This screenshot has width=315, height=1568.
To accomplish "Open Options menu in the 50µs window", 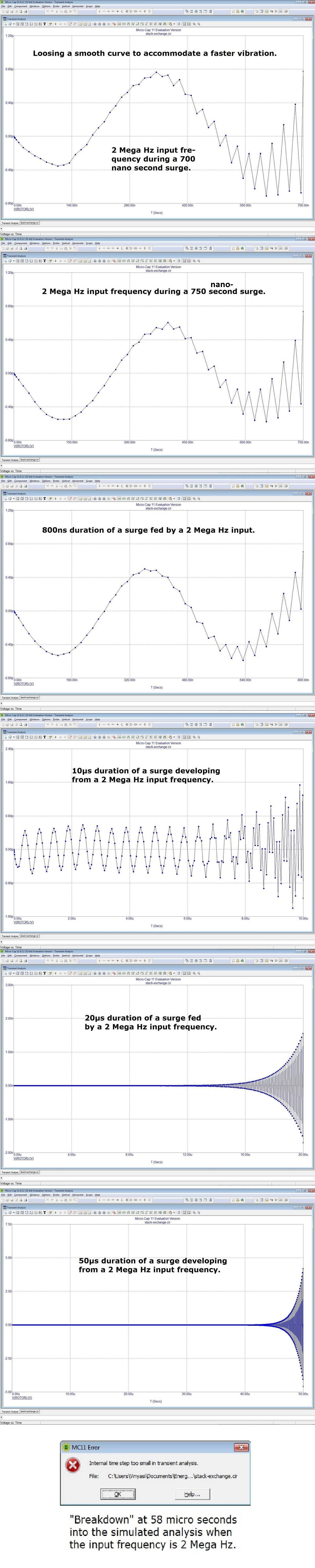I will point(46,1195).
